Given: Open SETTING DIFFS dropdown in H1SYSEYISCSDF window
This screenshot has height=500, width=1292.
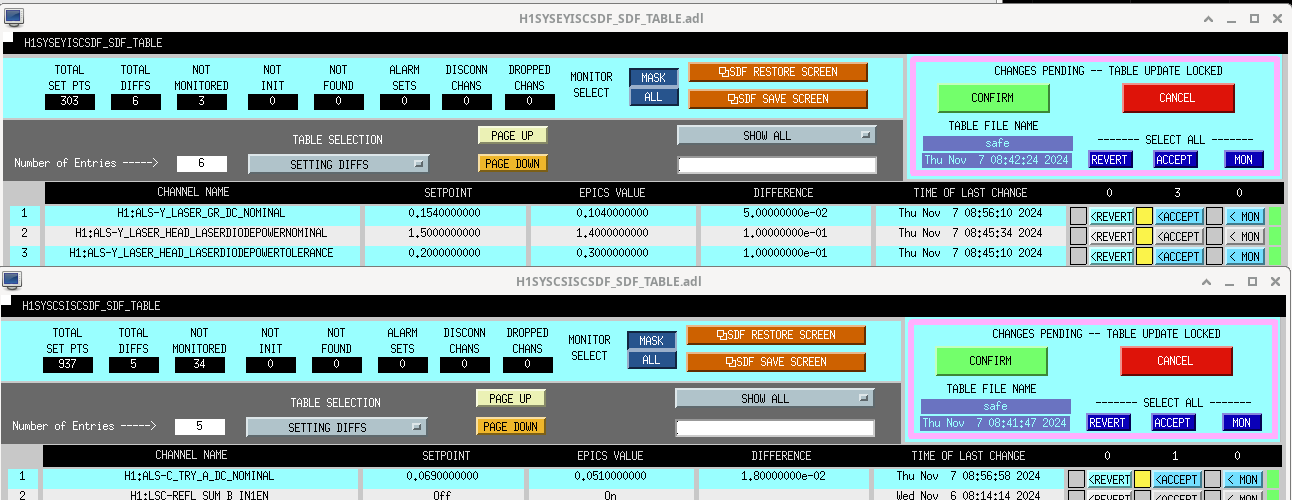Looking at the screenshot, I should pos(338,164).
